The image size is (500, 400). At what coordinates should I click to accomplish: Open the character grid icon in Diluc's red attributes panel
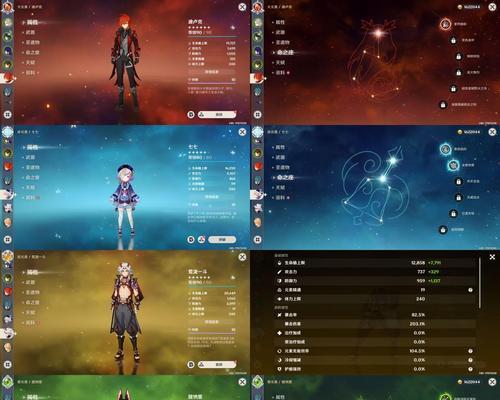(x=7, y=115)
